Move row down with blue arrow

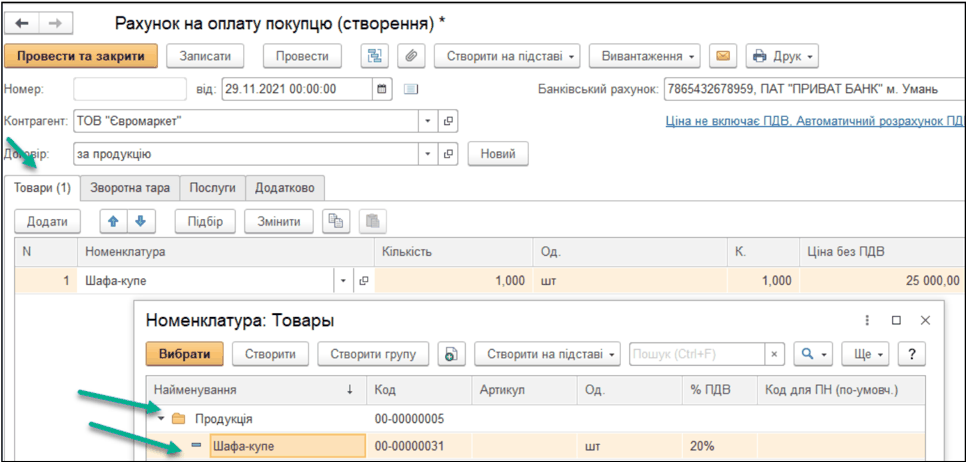[x=140, y=221]
